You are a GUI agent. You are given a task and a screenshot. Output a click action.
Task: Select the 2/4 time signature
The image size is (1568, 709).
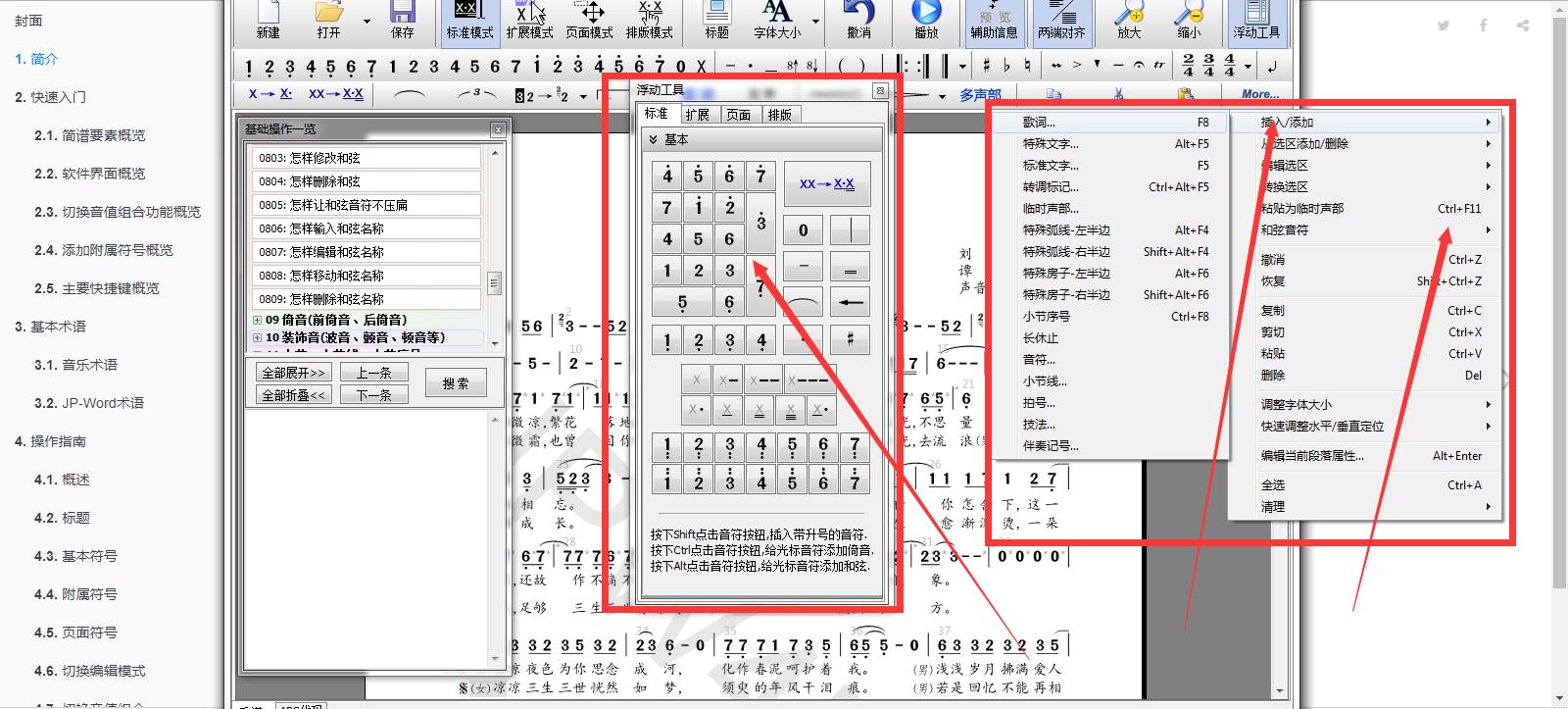pyautogui.click(x=1188, y=66)
